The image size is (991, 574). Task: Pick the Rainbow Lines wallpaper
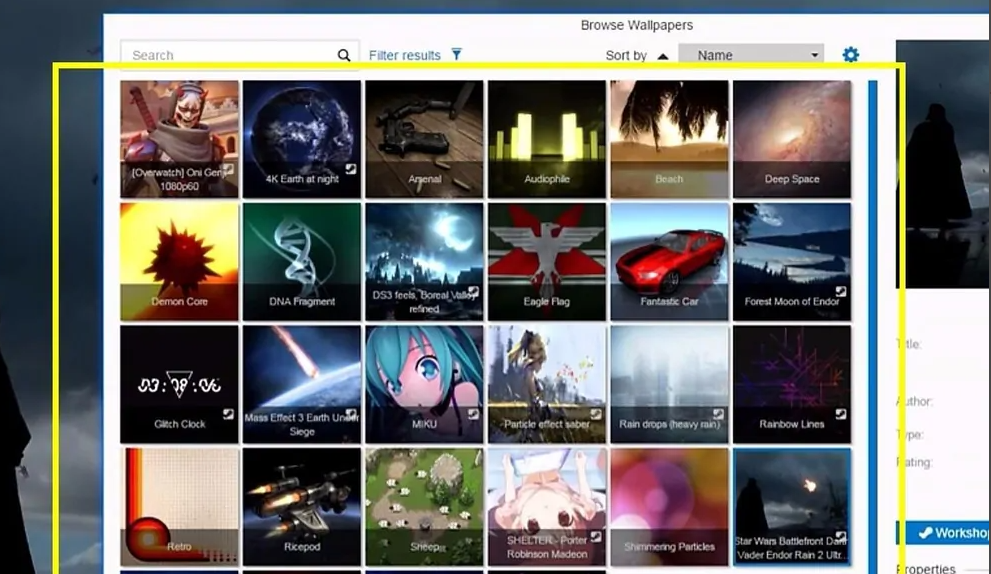pyautogui.click(x=792, y=384)
